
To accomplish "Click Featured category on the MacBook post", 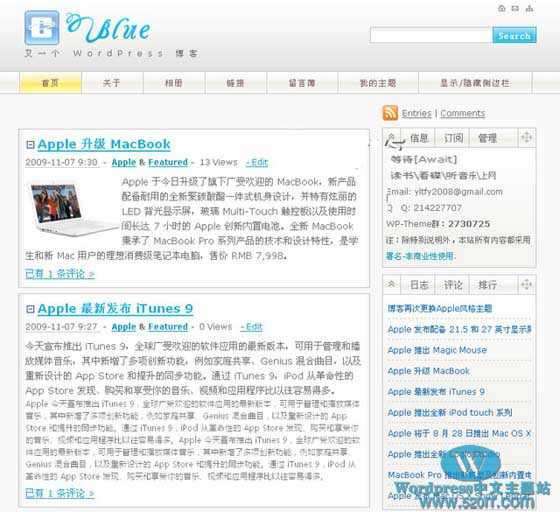I will 168,162.
